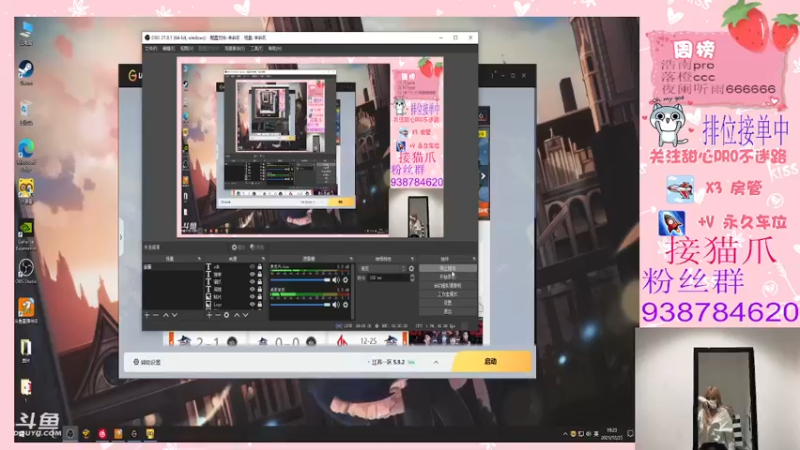Open auxiliary settings in the launcher window
The height and width of the screenshot is (450, 800).
[147, 362]
